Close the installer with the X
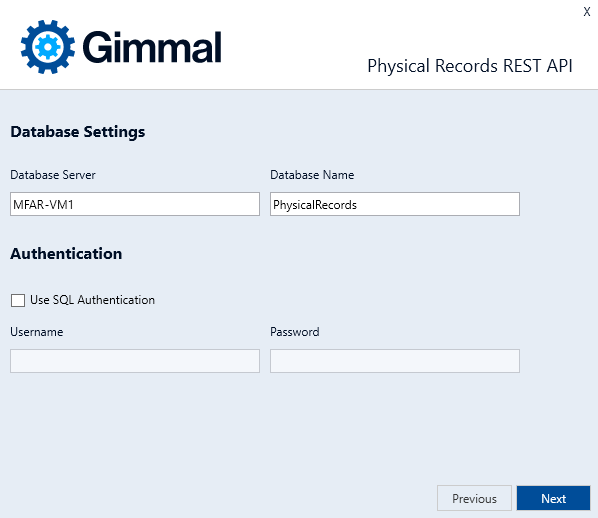This screenshot has height=518, width=598. coord(587,12)
